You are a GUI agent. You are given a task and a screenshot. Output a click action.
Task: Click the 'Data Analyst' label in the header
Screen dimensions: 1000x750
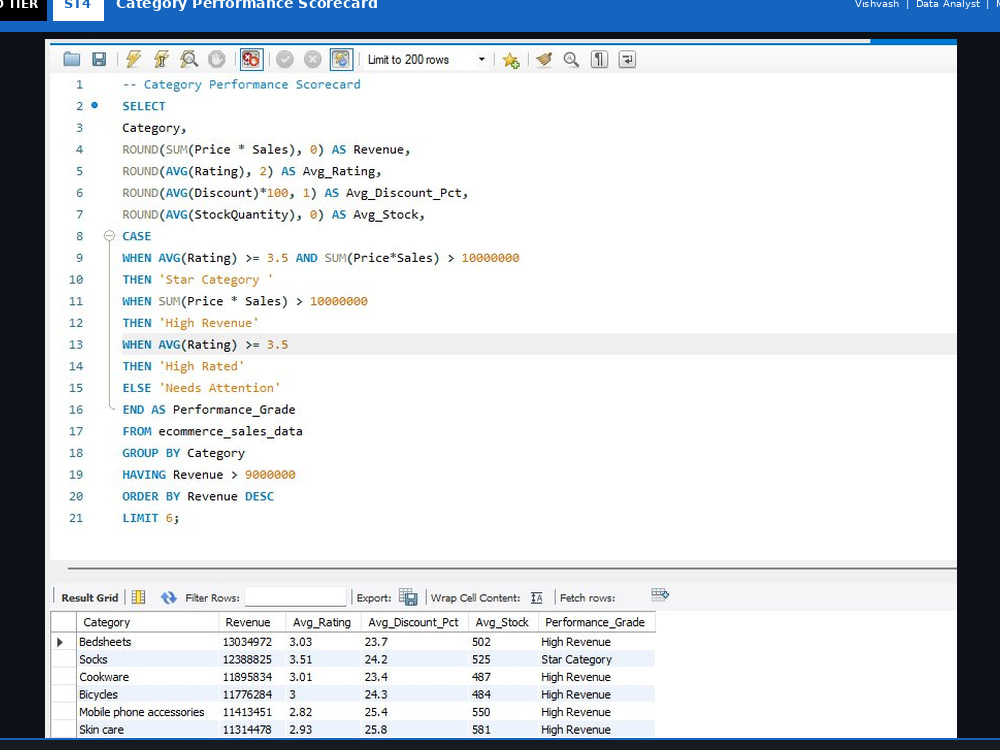pyautogui.click(x=948, y=4)
